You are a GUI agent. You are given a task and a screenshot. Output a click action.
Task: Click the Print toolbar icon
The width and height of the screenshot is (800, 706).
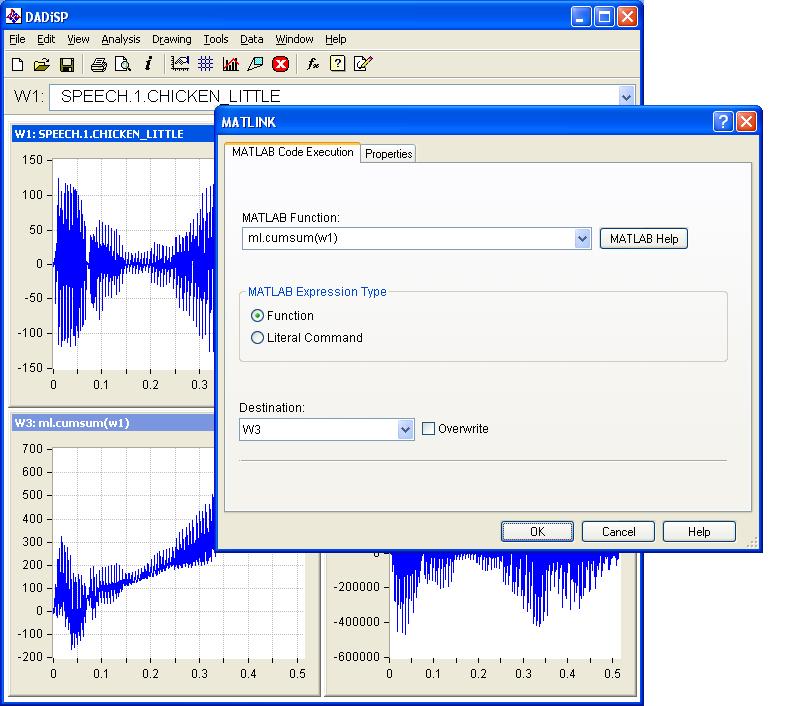(x=98, y=64)
